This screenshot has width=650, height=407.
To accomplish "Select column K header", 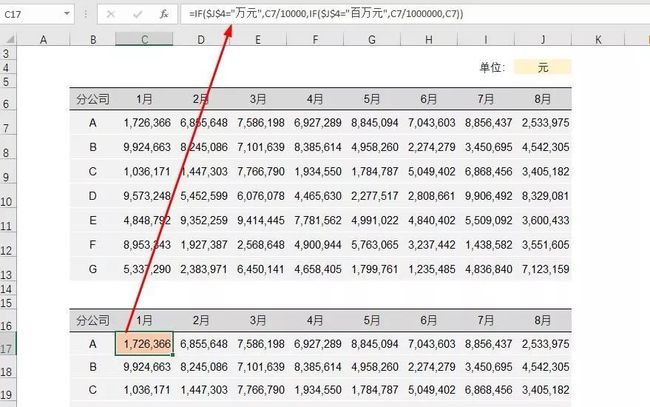I will click(x=598, y=39).
